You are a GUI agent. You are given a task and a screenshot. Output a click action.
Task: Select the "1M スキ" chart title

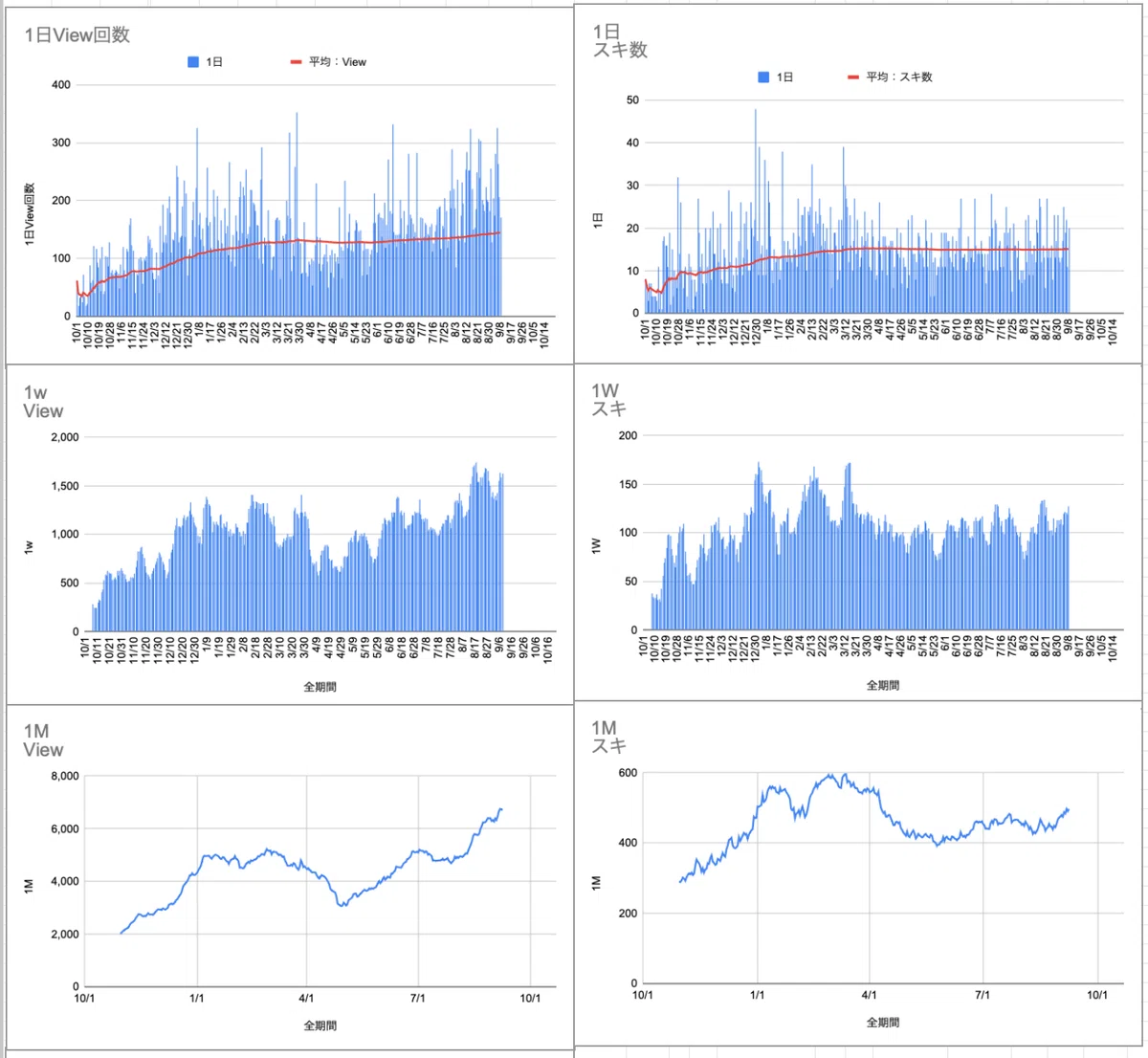607,737
